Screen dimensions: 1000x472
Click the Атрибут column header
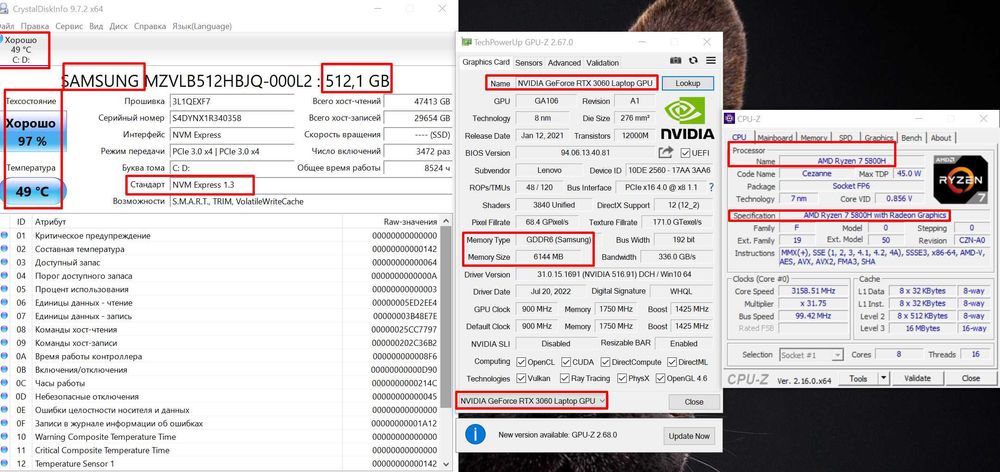tap(187, 221)
